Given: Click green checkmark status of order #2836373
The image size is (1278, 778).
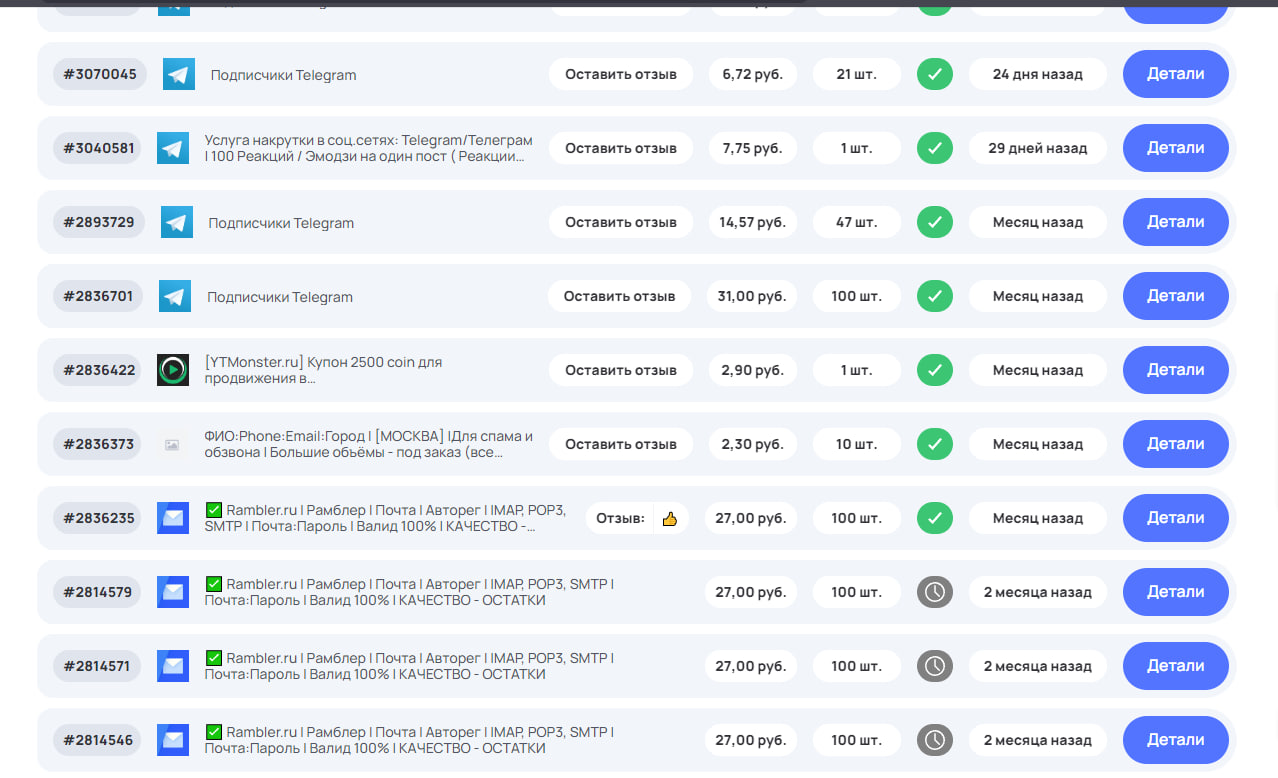Looking at the screenshot, I should coord(935,444).
